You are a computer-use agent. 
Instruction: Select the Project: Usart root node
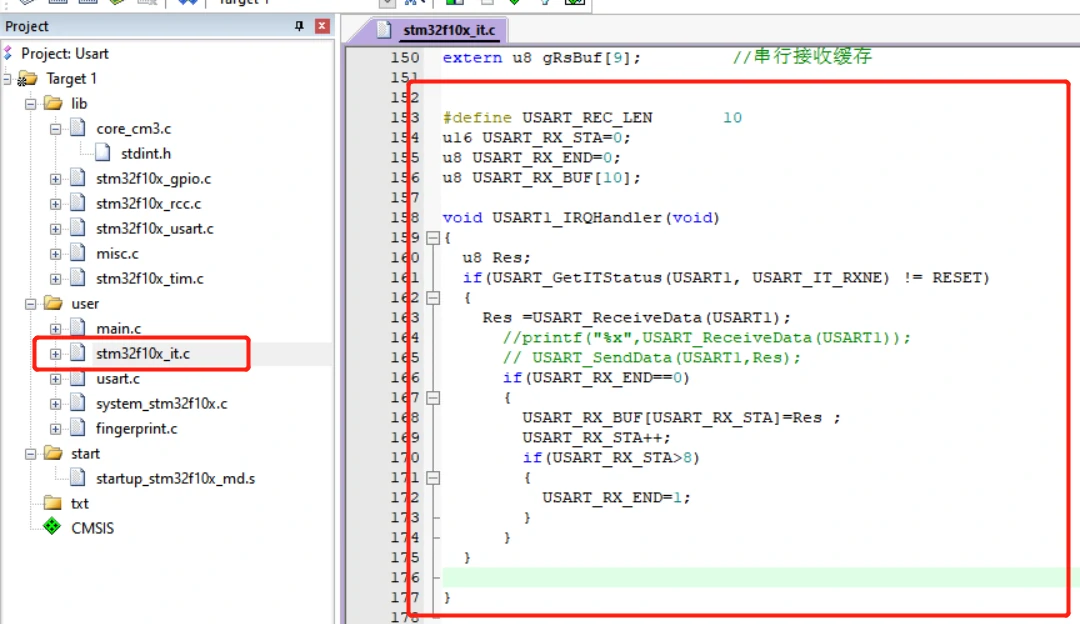coord(65,53)
